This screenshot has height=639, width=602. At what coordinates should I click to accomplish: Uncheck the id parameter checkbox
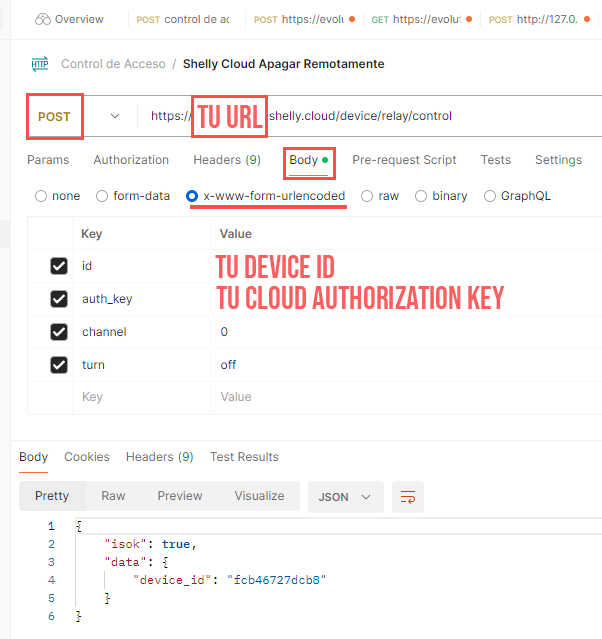pyautogui.click(x=59, y=266)
